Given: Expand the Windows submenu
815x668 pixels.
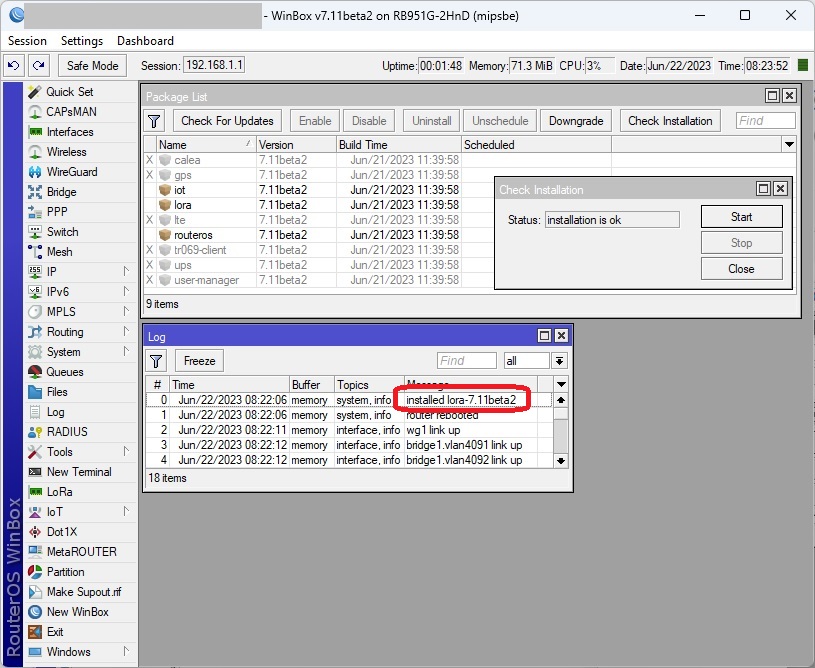Looking at the screenshot, I should pyautogui.click(x=126, y=652).
